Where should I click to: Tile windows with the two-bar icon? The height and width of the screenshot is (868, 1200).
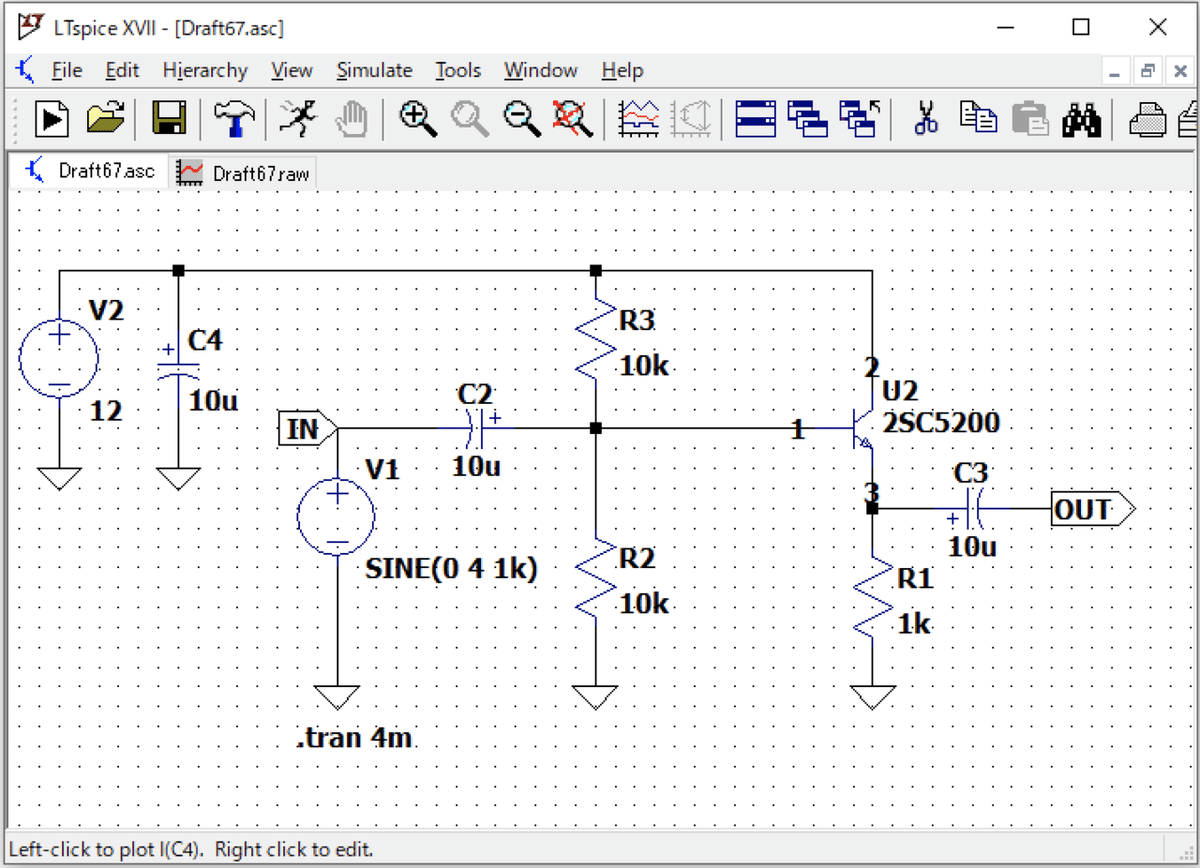756,119
